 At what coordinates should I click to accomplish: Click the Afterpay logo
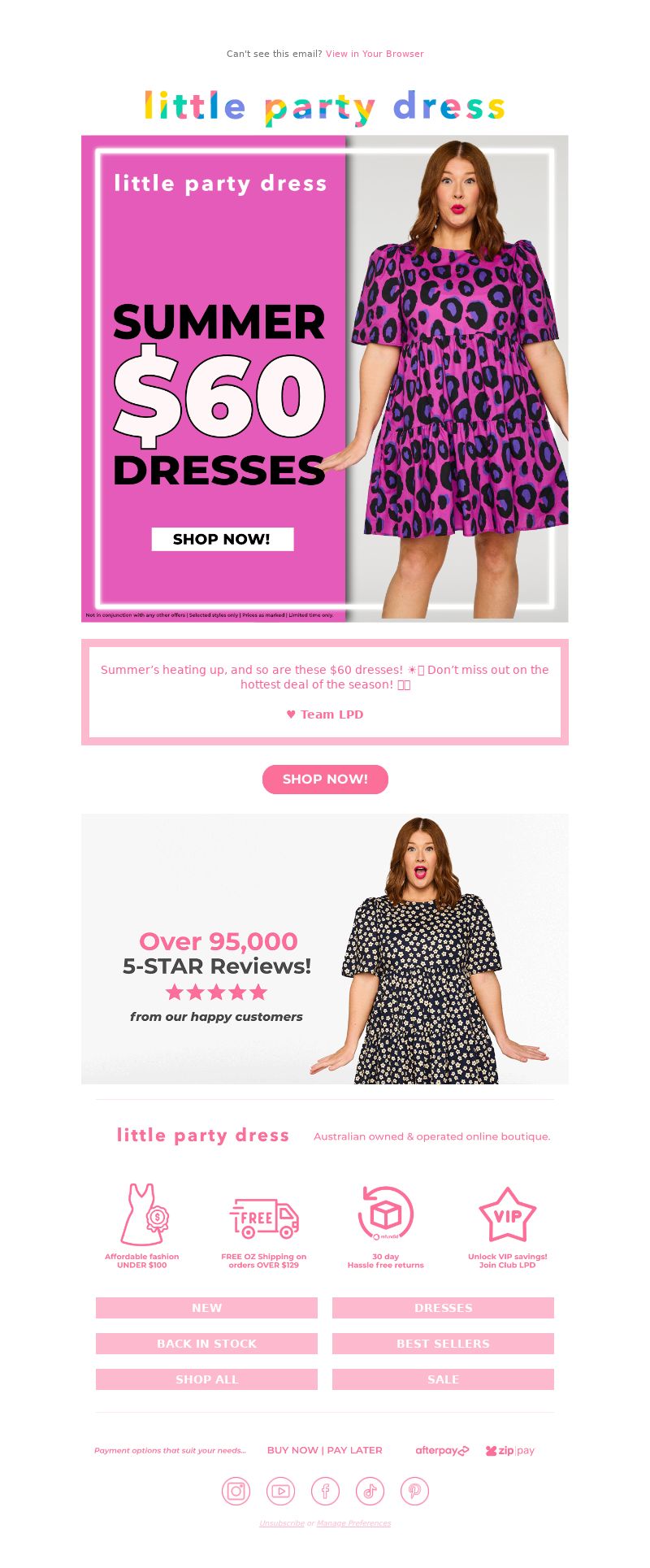click(442, 1450)
